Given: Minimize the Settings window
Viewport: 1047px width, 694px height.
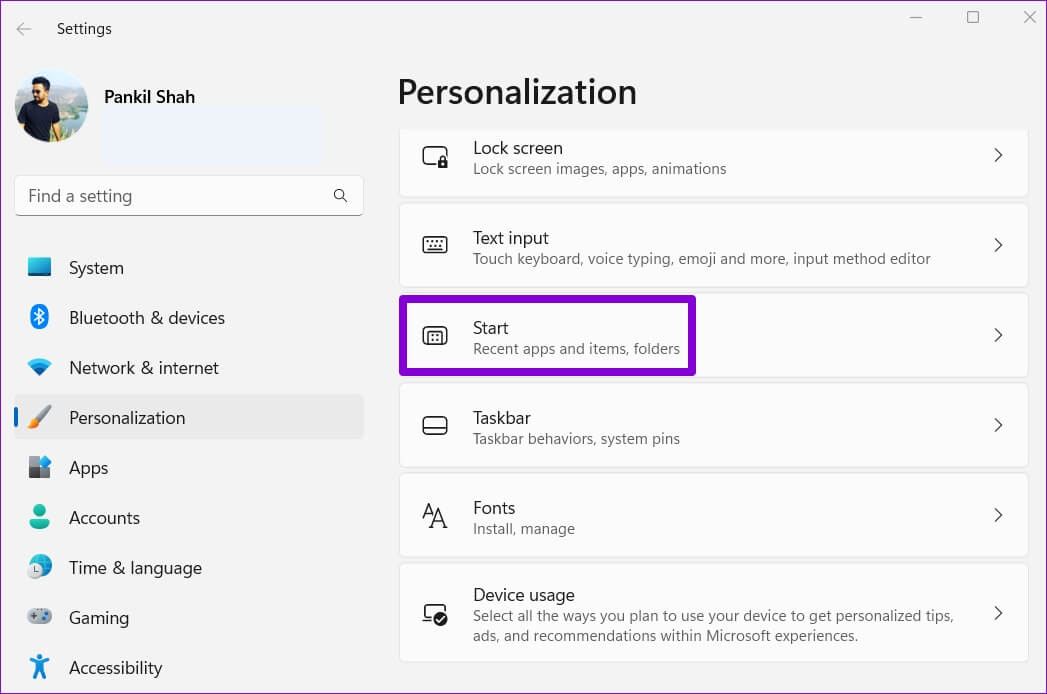Looking at the screenshot, I should point(916,17).
